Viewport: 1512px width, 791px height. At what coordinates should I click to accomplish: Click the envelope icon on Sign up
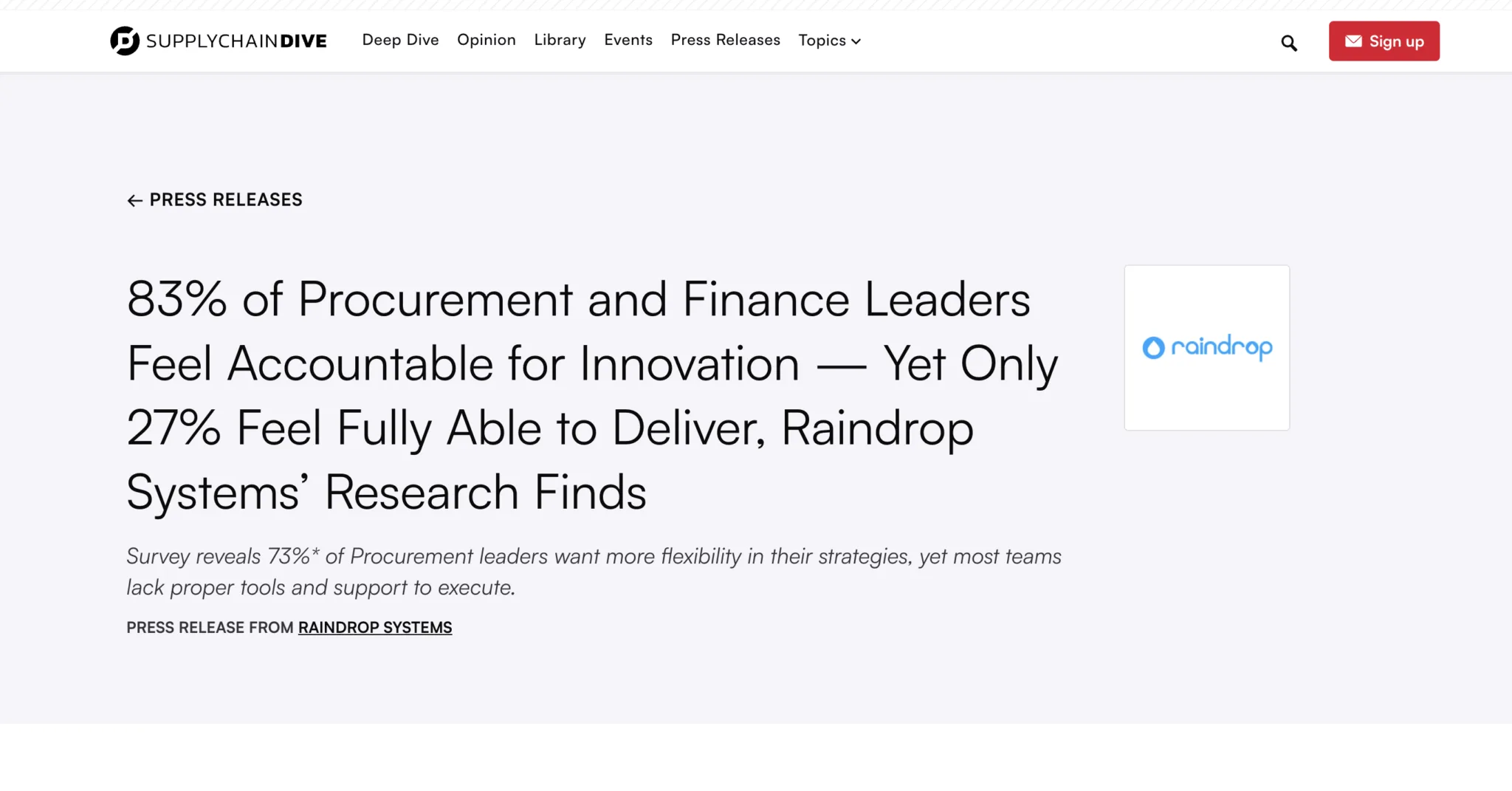pos(1353,41)
